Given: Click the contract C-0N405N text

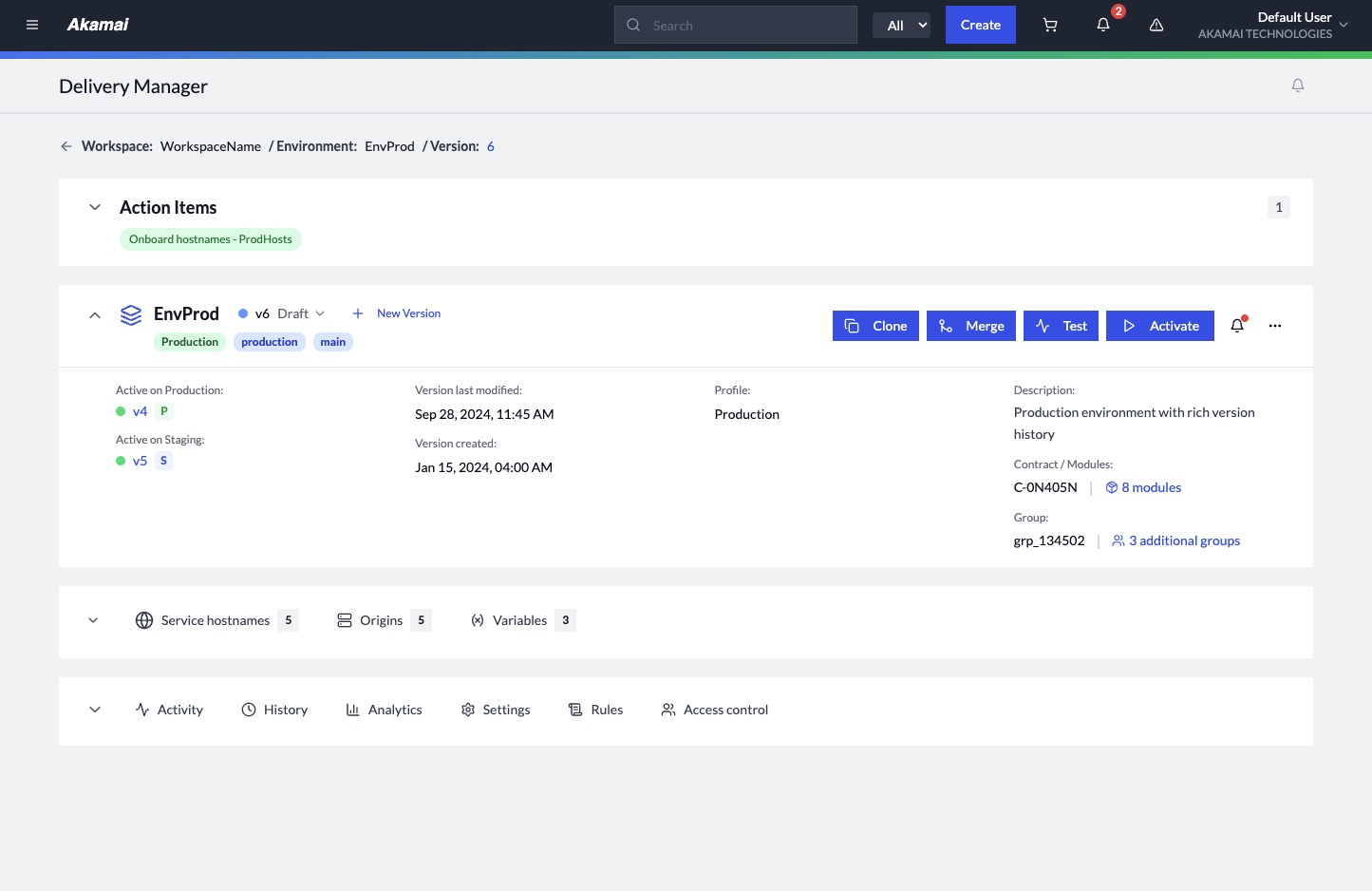Looking at the screenshot, I should (x=1045, y=487).
